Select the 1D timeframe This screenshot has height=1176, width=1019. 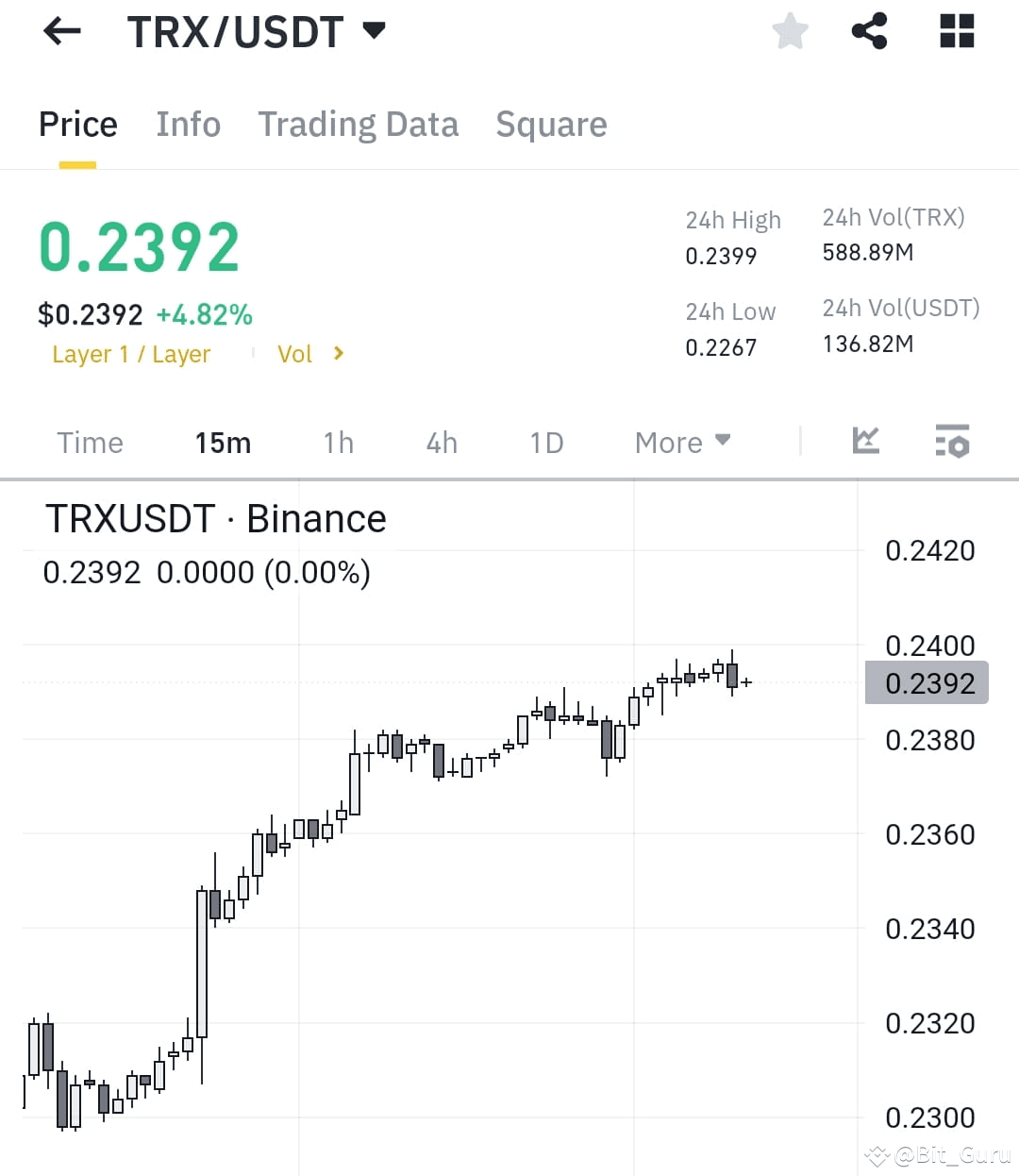pos(545,442)
